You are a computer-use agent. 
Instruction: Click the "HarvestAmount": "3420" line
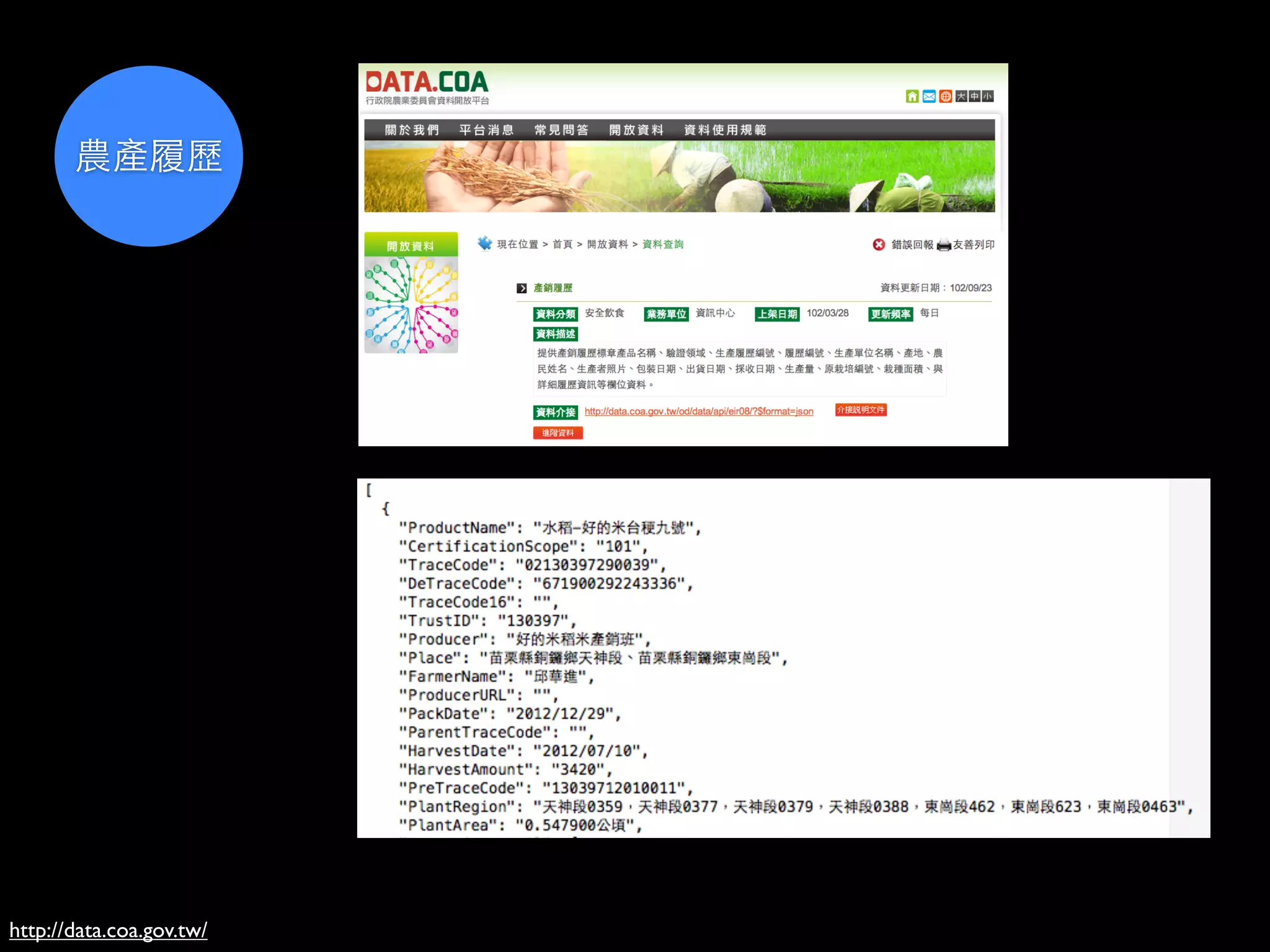tap(506, 770)
